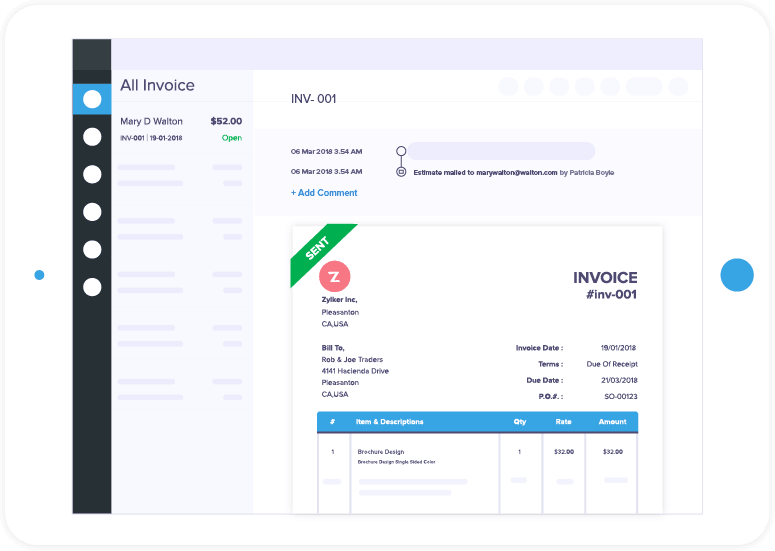This screenshot has width=775, height=551.
Task: Select the fifth sidebar circle icon
Action: (x=92, y=249)
